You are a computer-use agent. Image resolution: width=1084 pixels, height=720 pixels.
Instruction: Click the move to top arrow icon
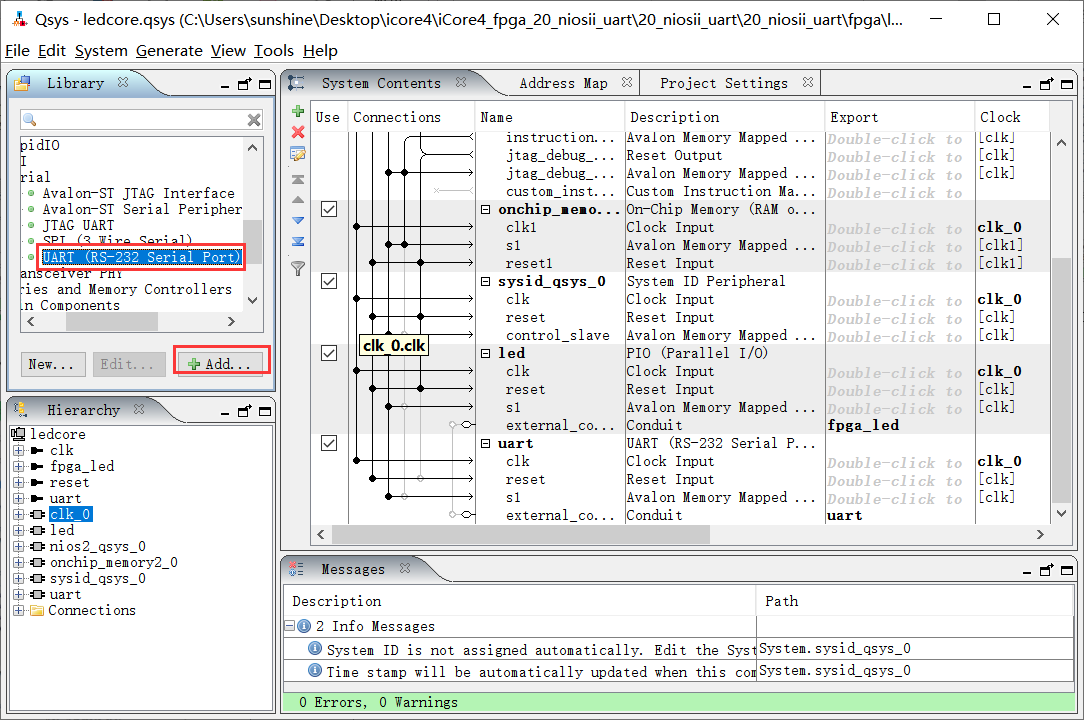[297, 179]
